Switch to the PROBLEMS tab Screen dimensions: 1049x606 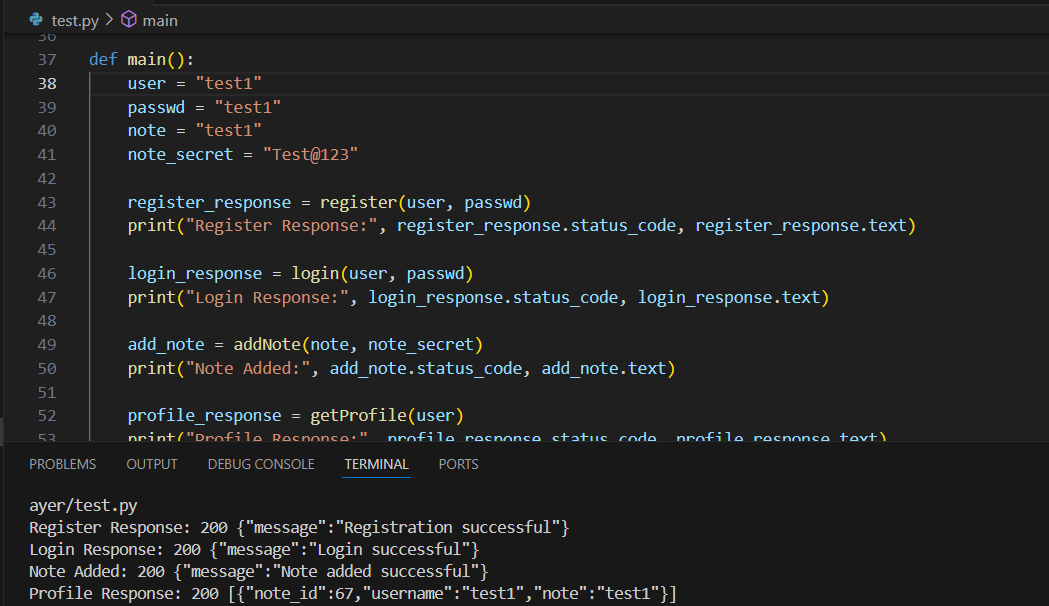click(x=63, y=464)
